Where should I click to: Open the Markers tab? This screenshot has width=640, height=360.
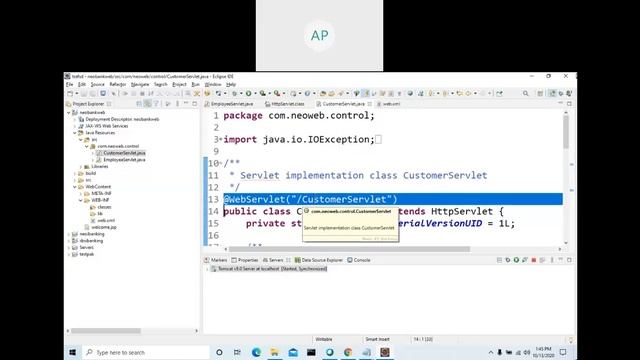(x=216, y=260)
